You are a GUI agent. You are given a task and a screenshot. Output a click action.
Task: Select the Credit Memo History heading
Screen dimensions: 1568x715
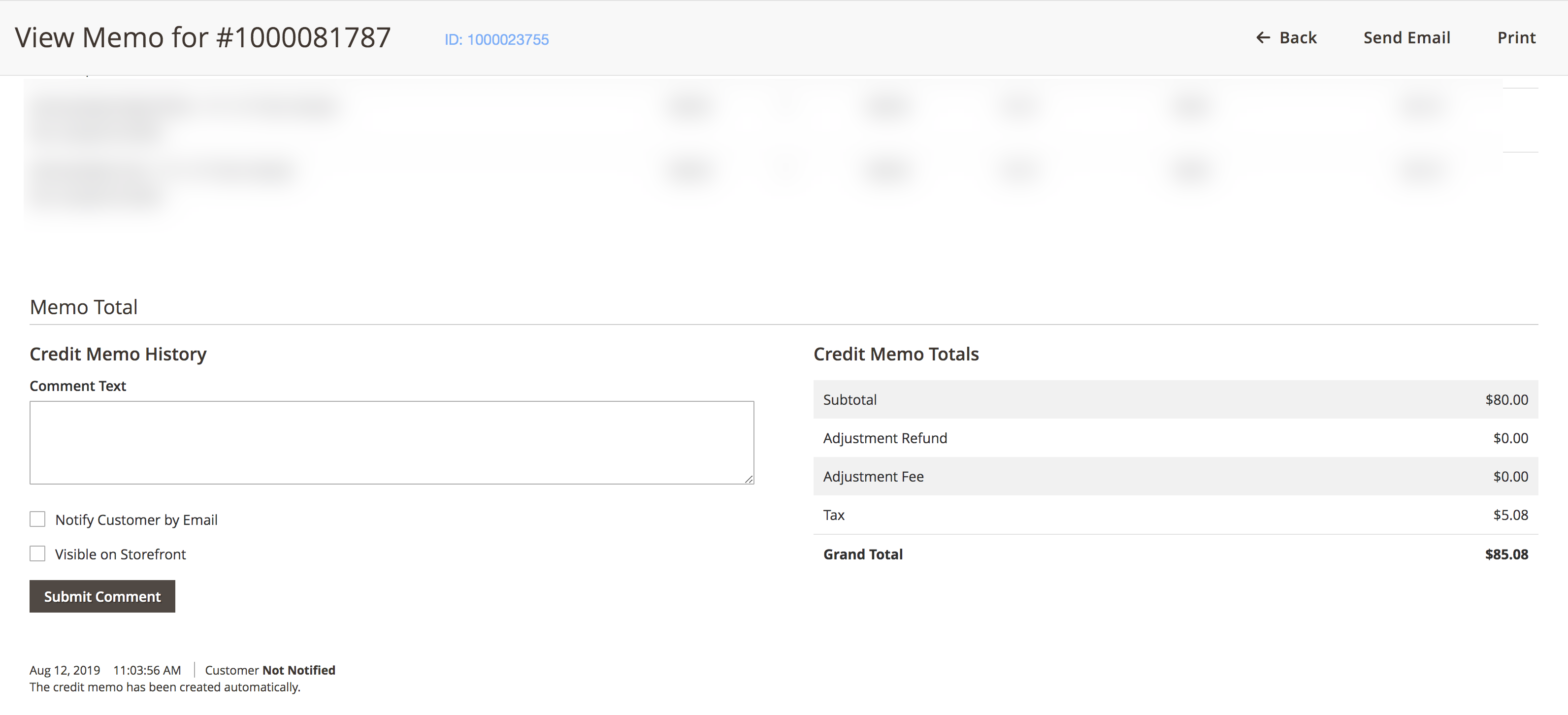[118, 354]
